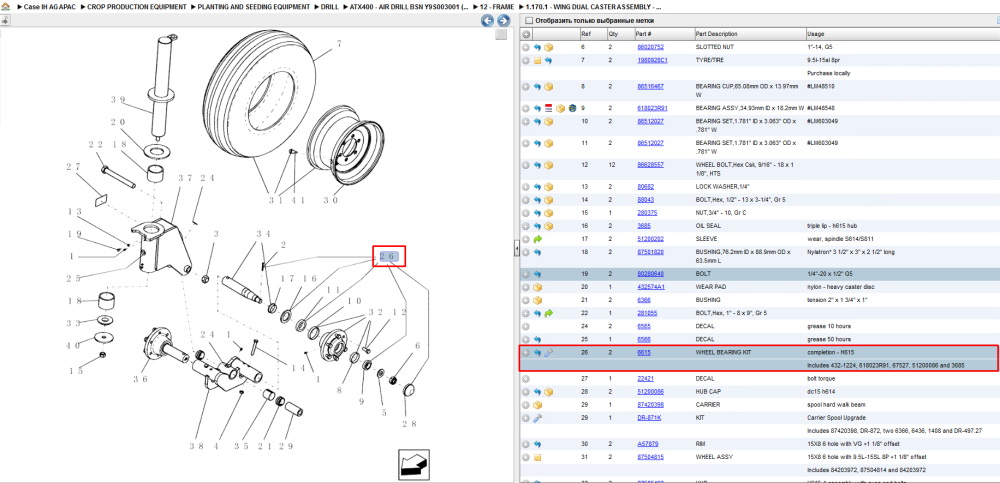Click the box icon on WEAR PAD row
The image size is (1000, 483).
pyautogui.click(x=537, y=287)
